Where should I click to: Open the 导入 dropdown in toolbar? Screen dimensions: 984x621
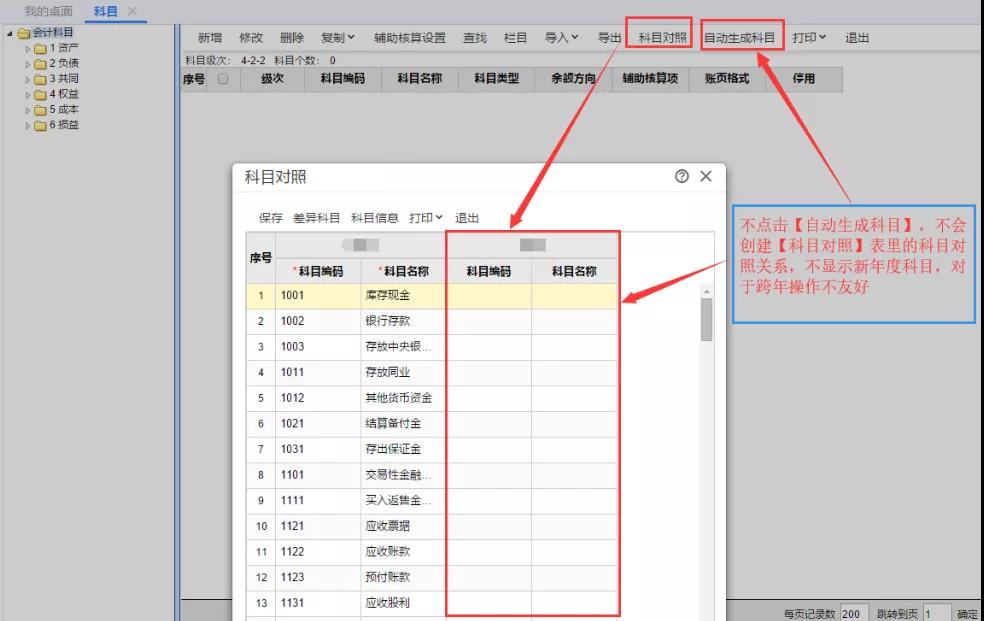pos(561,38)
